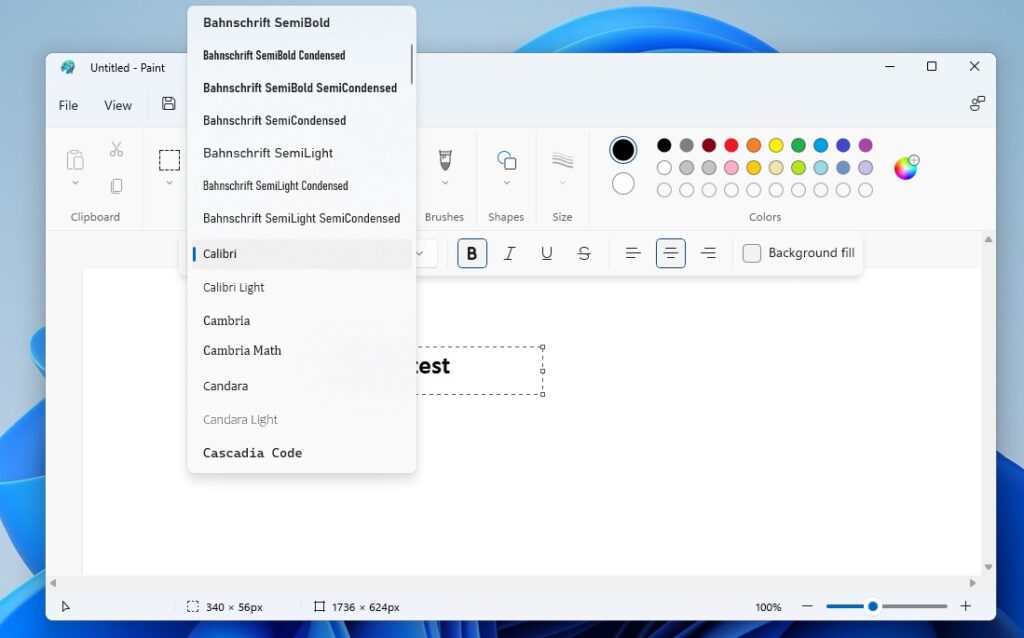This screenshot has width=1024, height=638.
Task: Open the File menu
Action: click(68, 105)
